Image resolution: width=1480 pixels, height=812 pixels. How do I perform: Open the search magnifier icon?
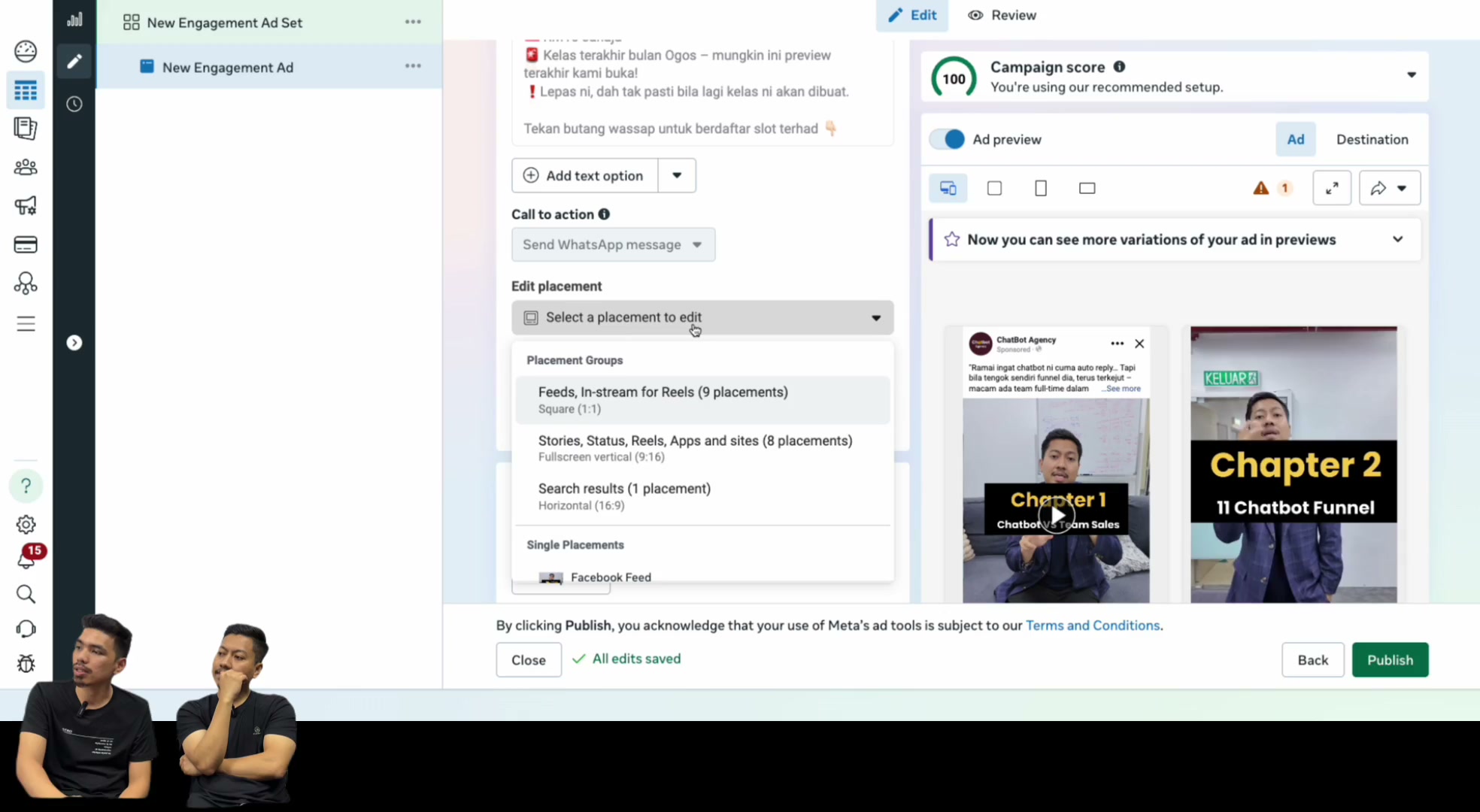pyautogui.click(x=26, y=594)
